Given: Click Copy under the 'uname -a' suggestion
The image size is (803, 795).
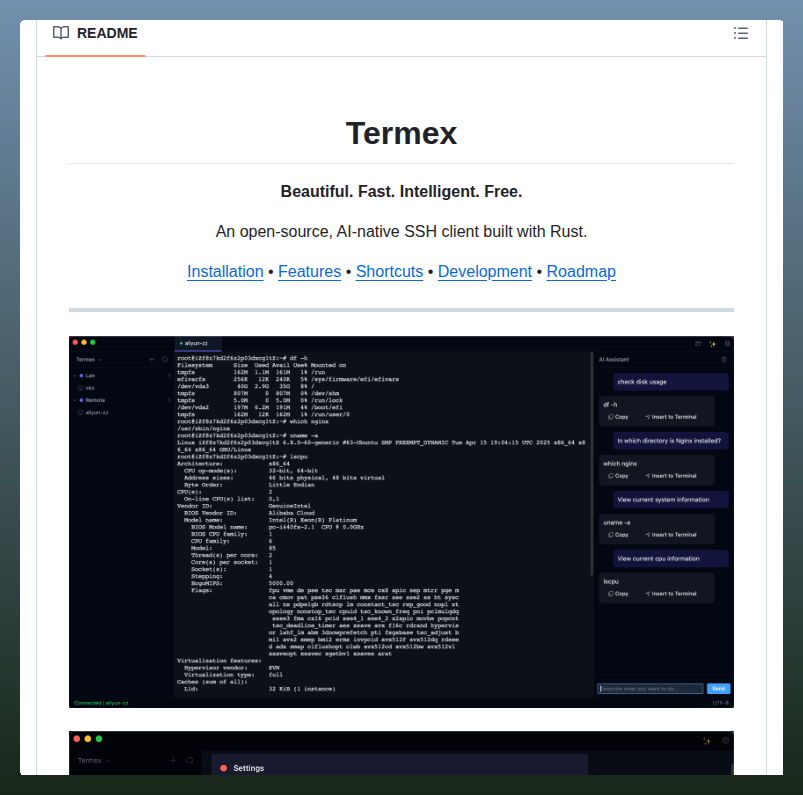Looking at the screenshot, I should click(x=618, y=535).
